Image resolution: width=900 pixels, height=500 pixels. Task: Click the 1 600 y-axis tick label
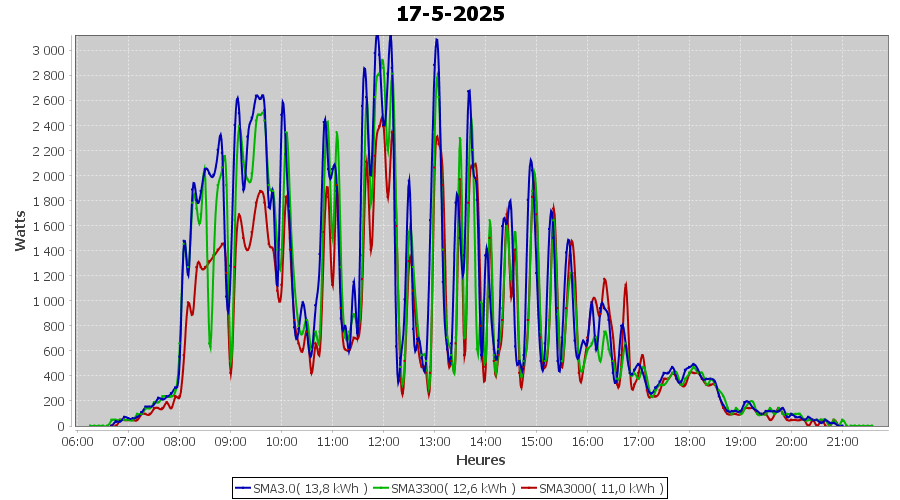pos(49,226)
